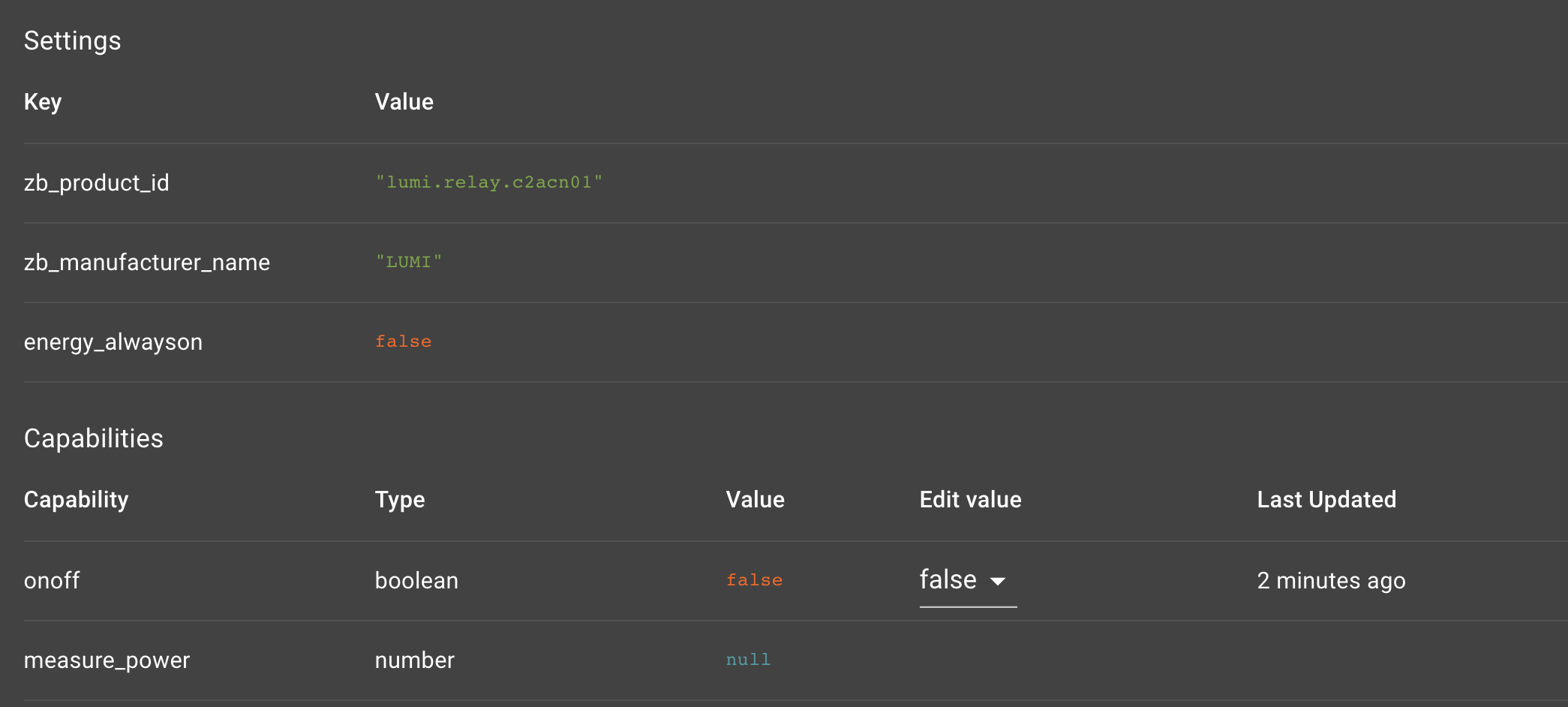The image size is (1568, 707).
Task: Select the zb_manufacturer_name key cell
Action: 147,263
